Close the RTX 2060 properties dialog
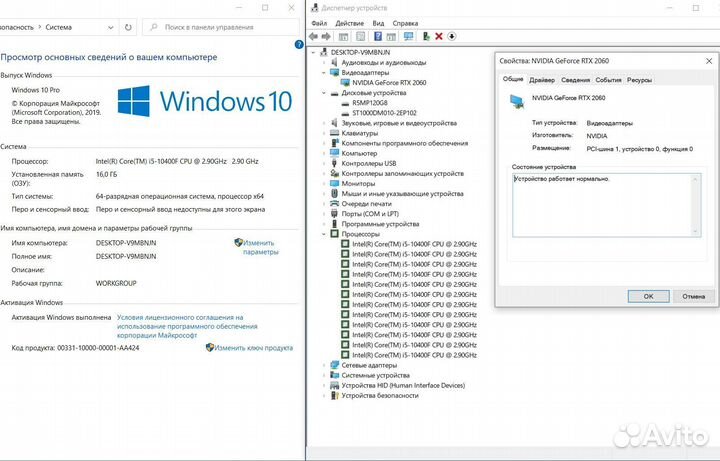Viewport: 720px width, 461px height. tap(709, 61)
